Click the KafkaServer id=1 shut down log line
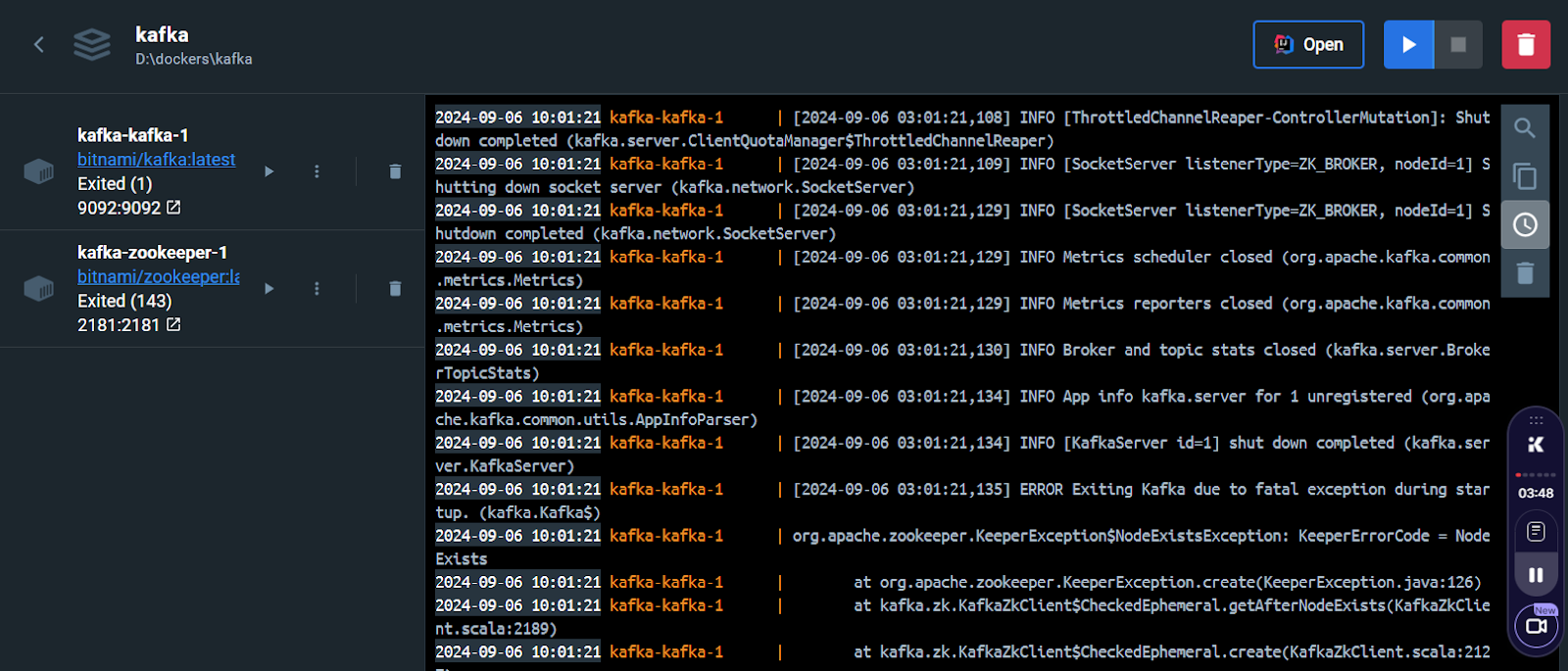Image resolution: width=1568 pixels, height=671 pixels. 962,455
